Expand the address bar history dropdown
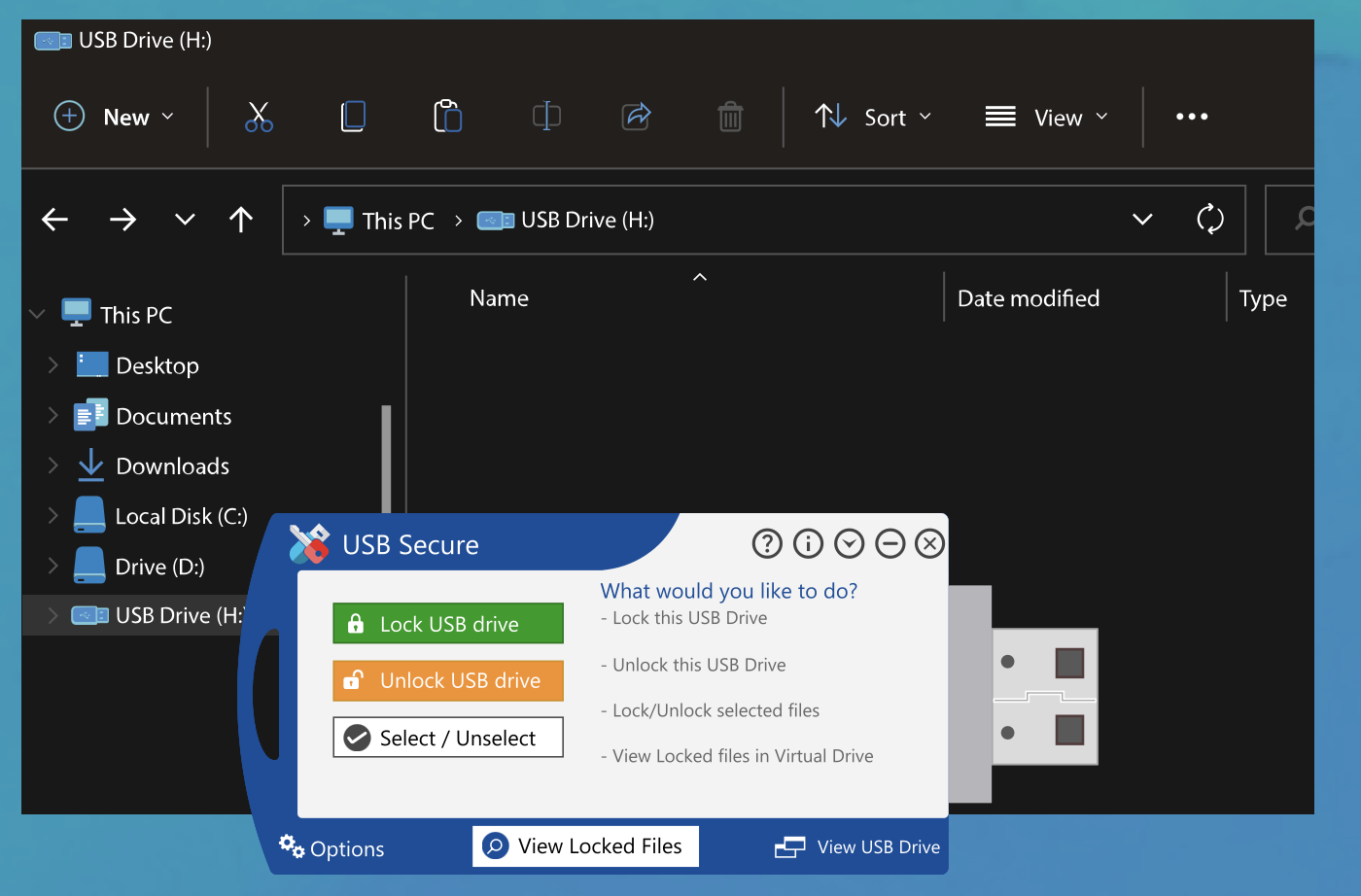This screenshot has width=1361, height=896. click(1142, 220)
